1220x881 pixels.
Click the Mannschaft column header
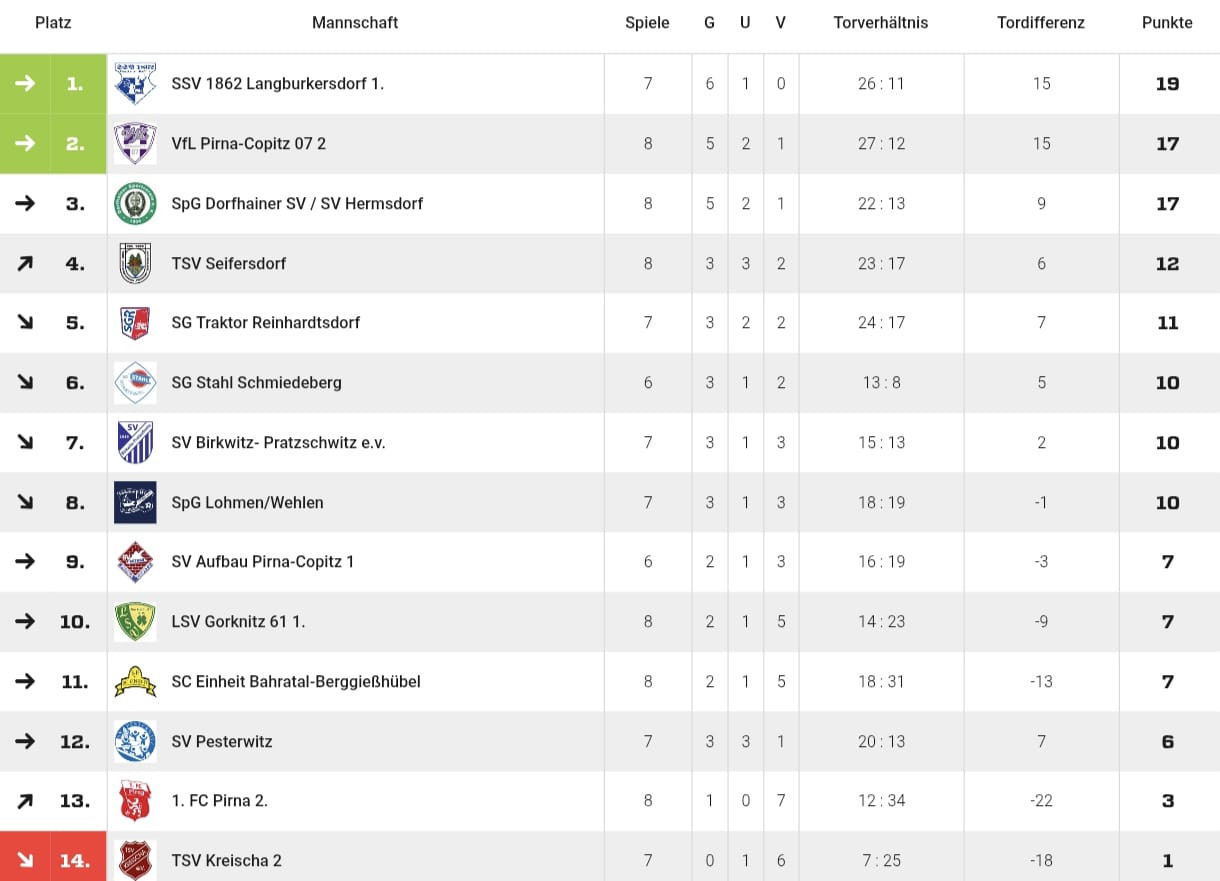point(355,23)
